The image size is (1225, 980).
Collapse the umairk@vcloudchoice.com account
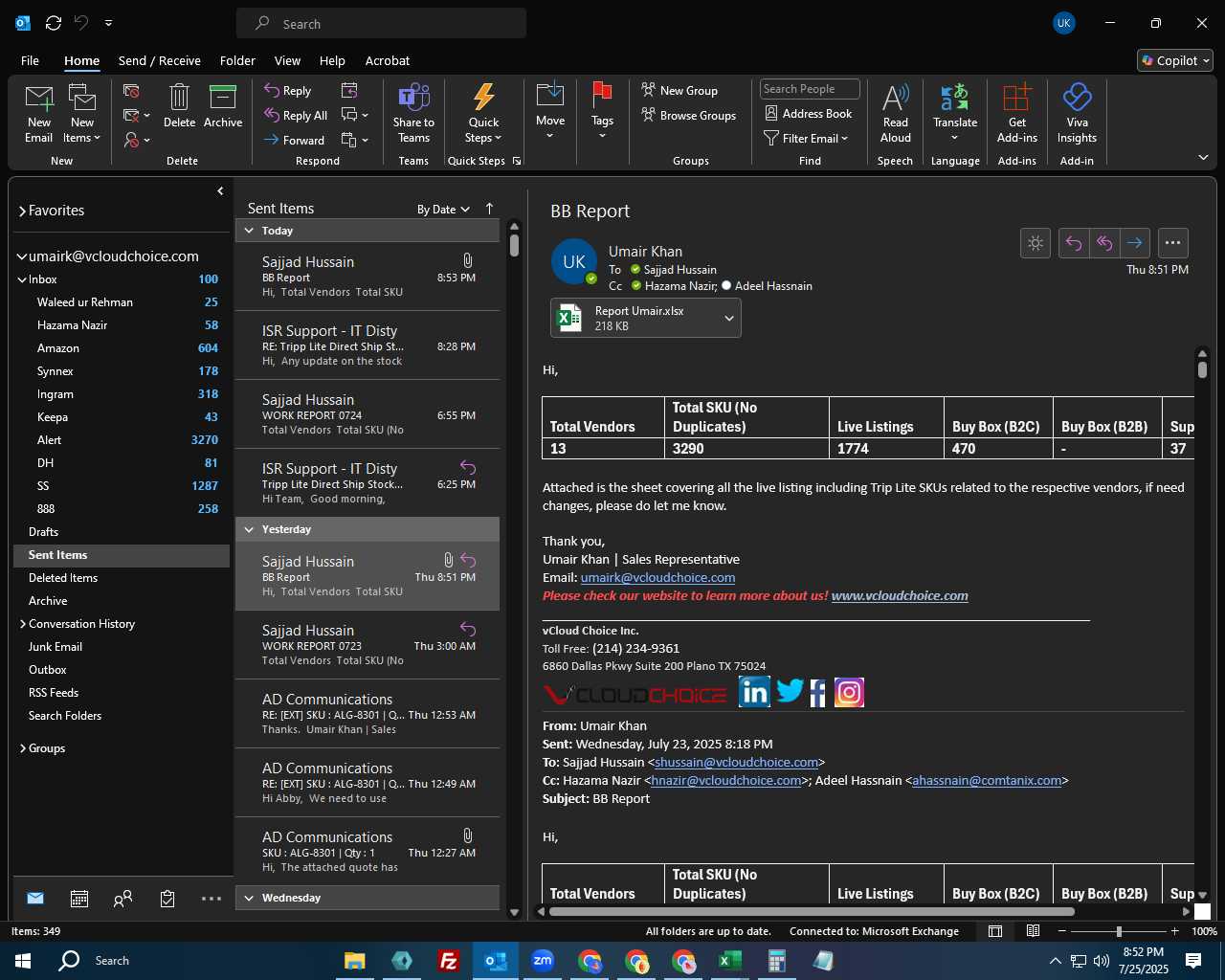click(x=22, y=256)
